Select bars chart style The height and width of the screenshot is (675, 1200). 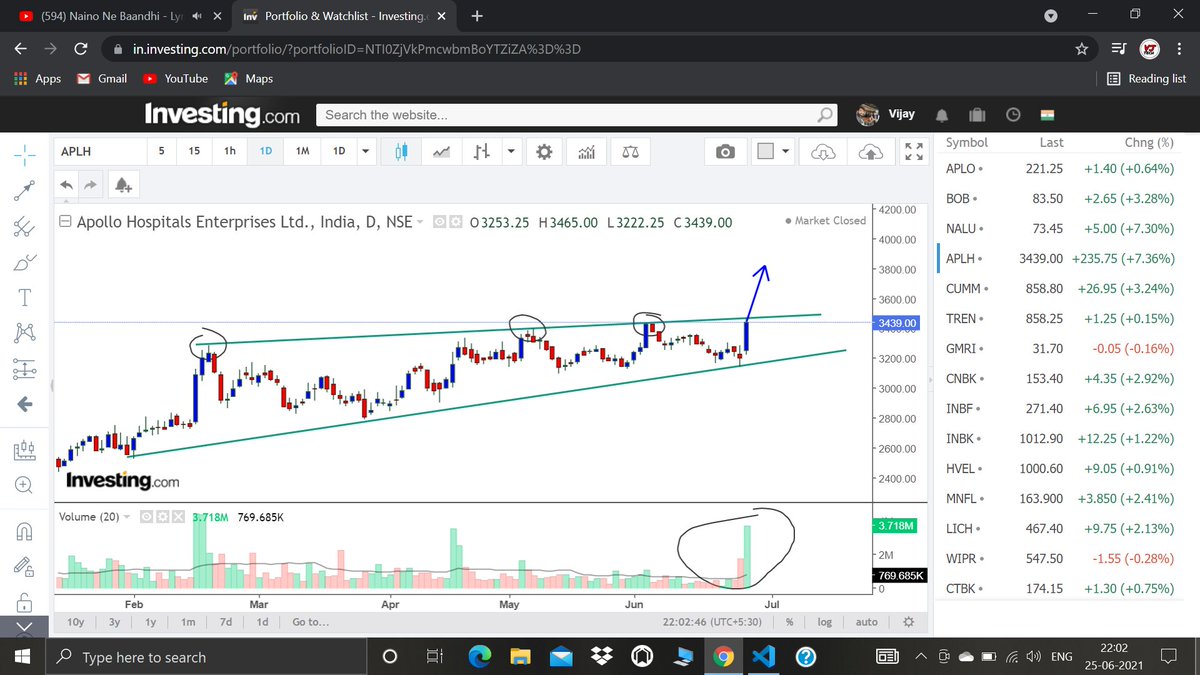click(482, 152)
